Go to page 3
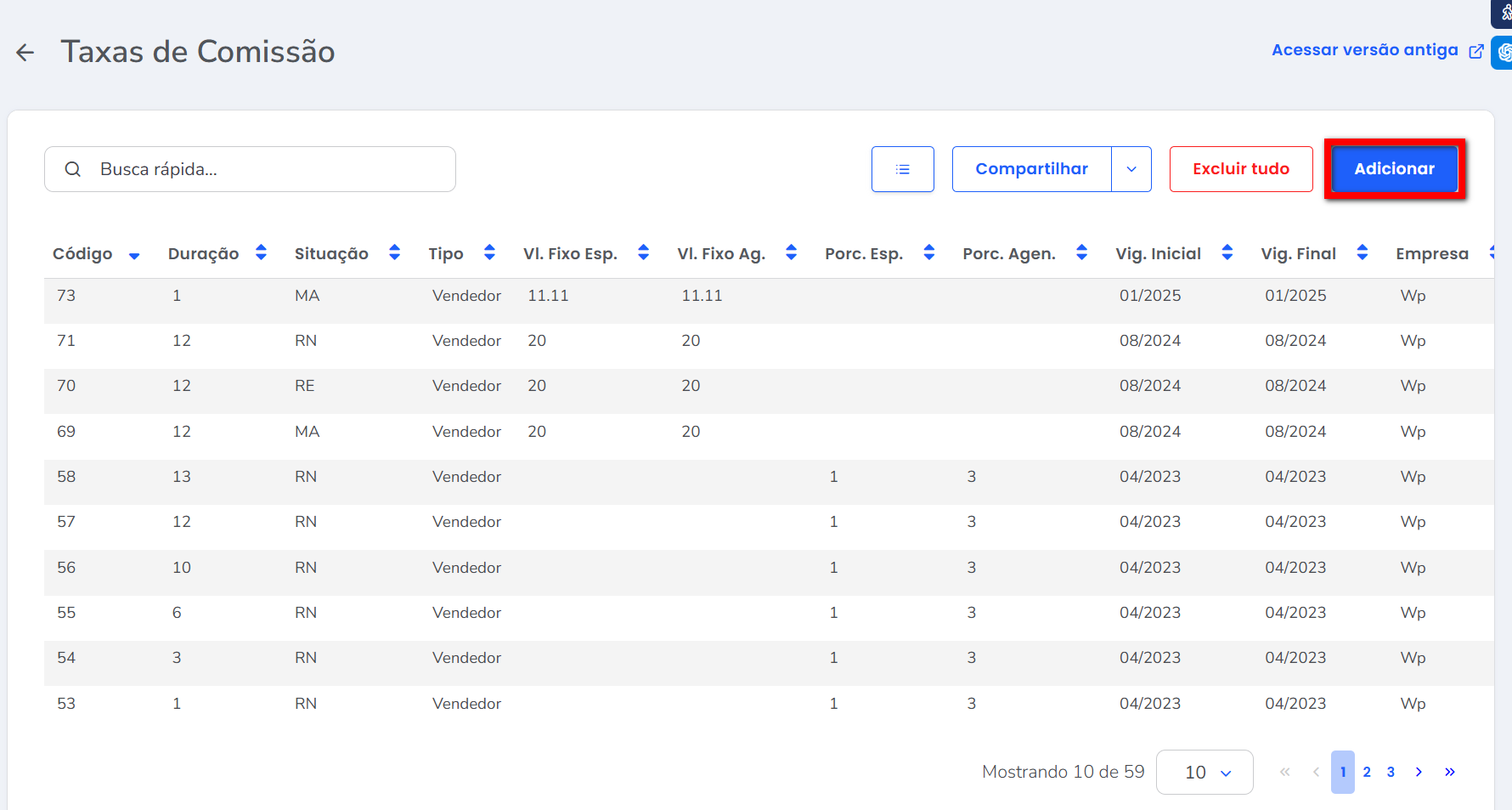This screenshot has height=810, width=1512. point(1391,772)
